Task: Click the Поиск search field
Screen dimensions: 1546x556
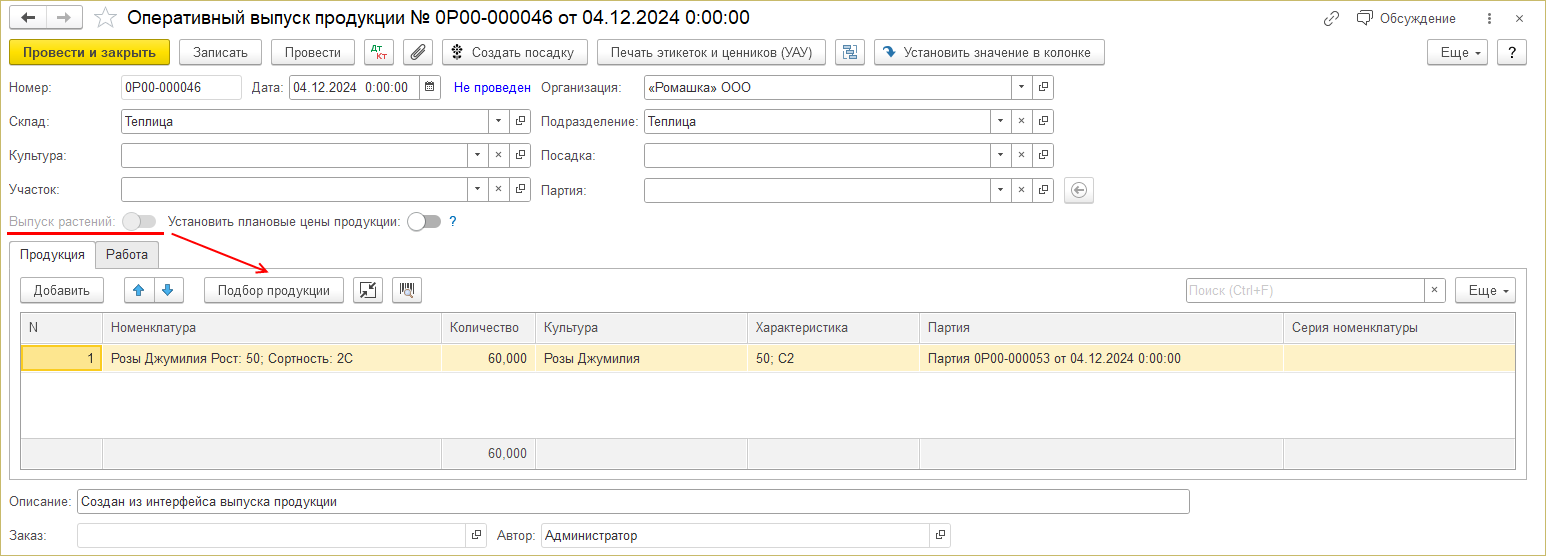Action: click(1304, 290)
